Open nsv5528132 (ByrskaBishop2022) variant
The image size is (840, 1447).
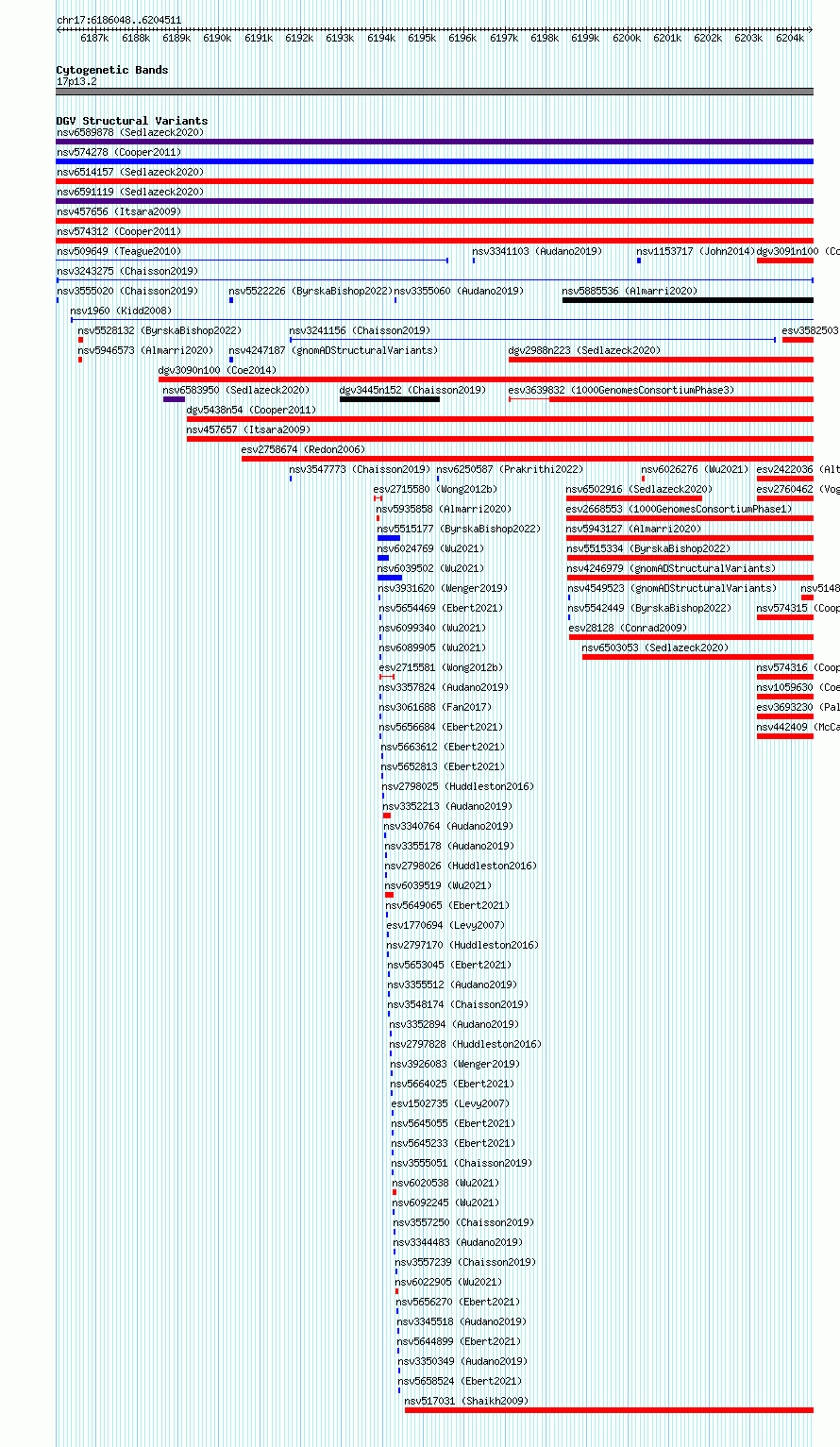coord(160,331)
